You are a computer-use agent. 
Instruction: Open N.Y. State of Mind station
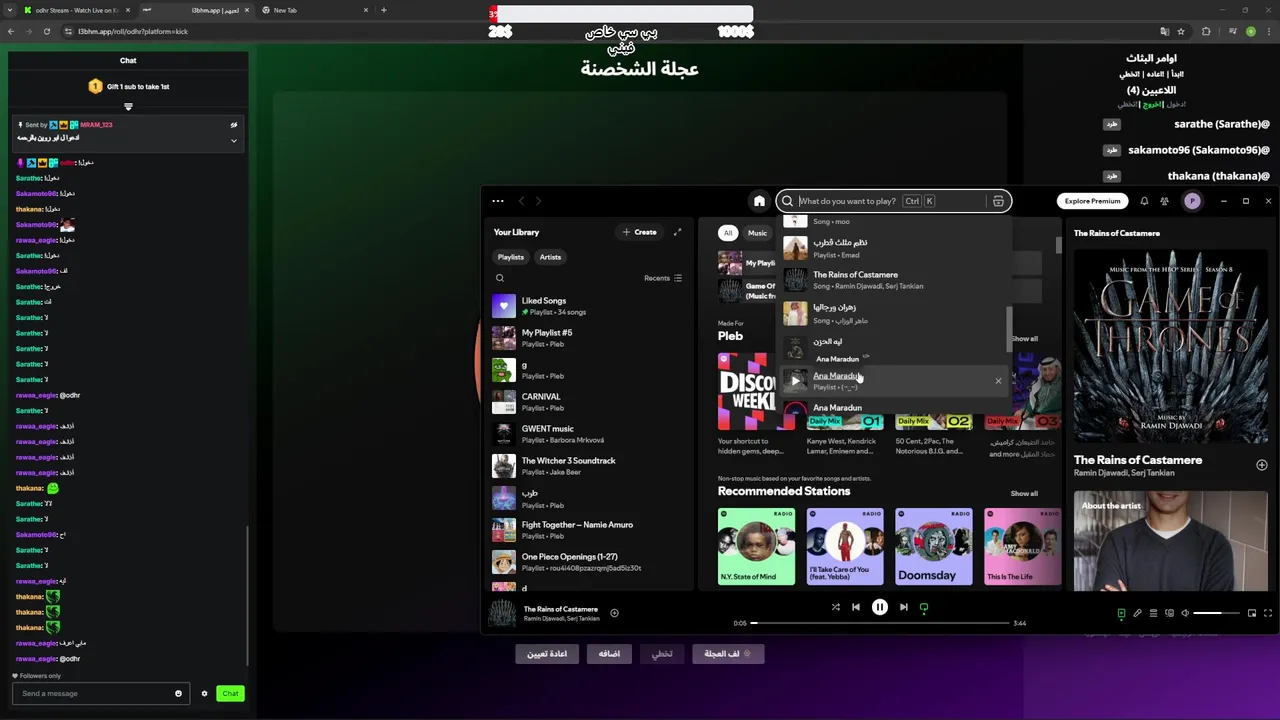[756, 546]
